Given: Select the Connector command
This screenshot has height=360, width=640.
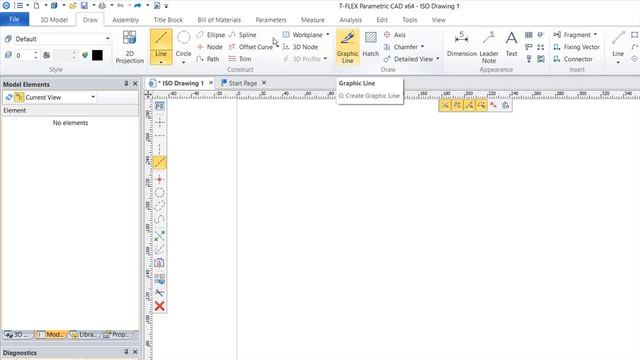Looking at the screenshot, I should click(x=573, y=59).
